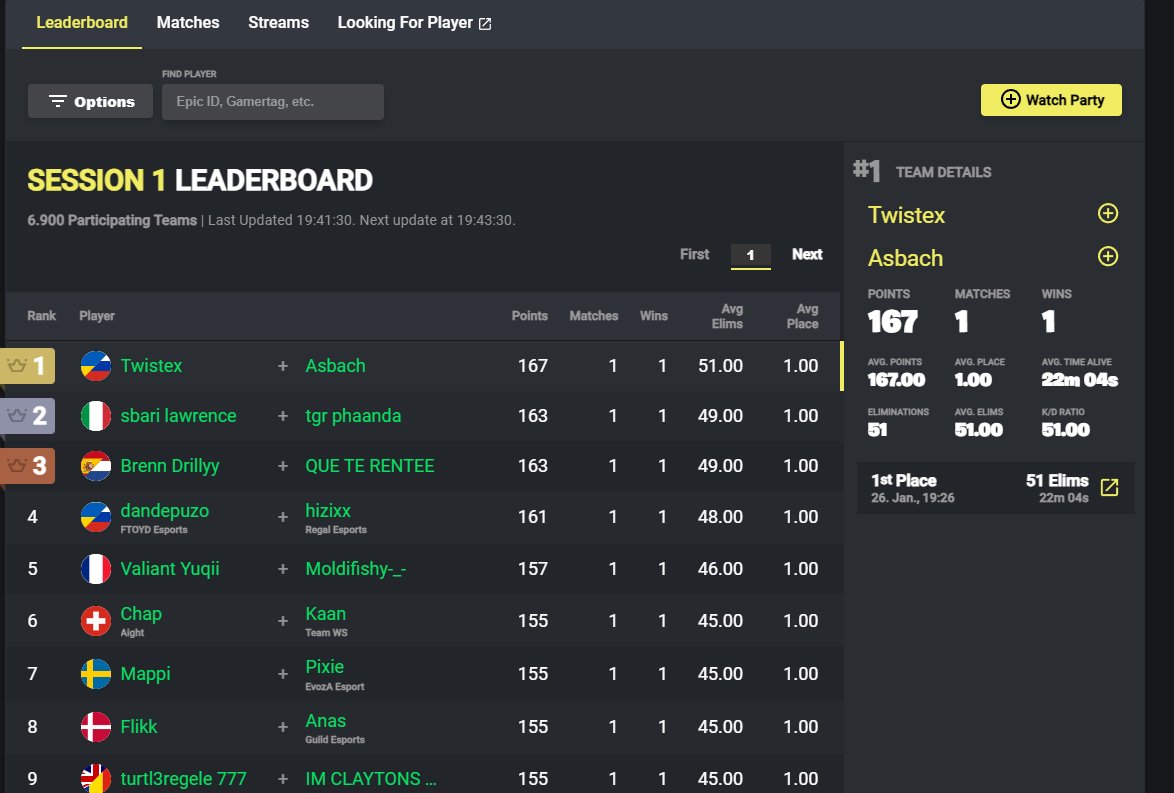Open player QUE TE RENTEE profile
The height and width of the screenshot is (793, 1174).
(x=370, y=466)
